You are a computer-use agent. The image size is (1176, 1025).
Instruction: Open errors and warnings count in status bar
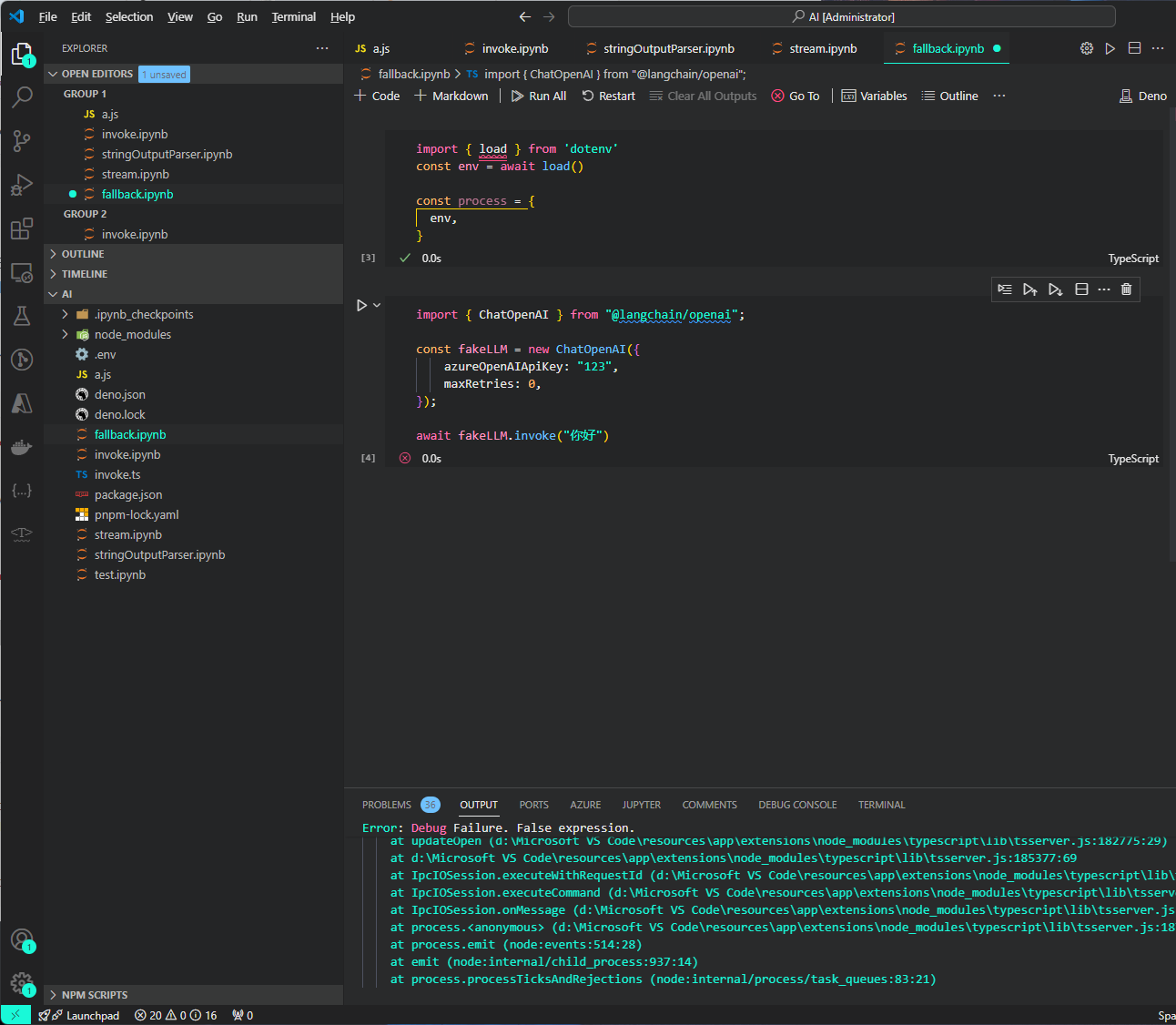(176, 1015)
